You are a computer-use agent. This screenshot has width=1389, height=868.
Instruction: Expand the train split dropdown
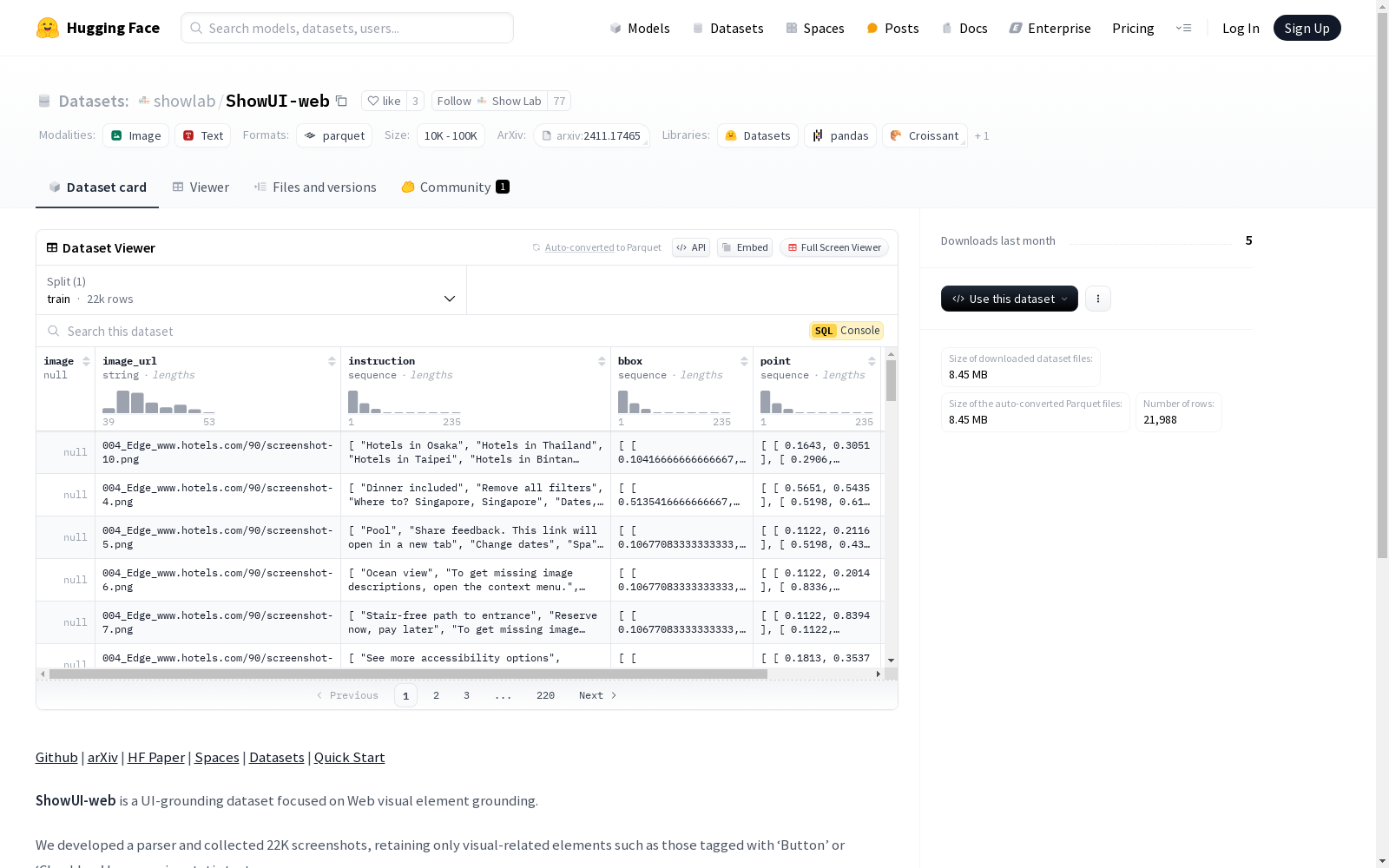click(252, 290)
